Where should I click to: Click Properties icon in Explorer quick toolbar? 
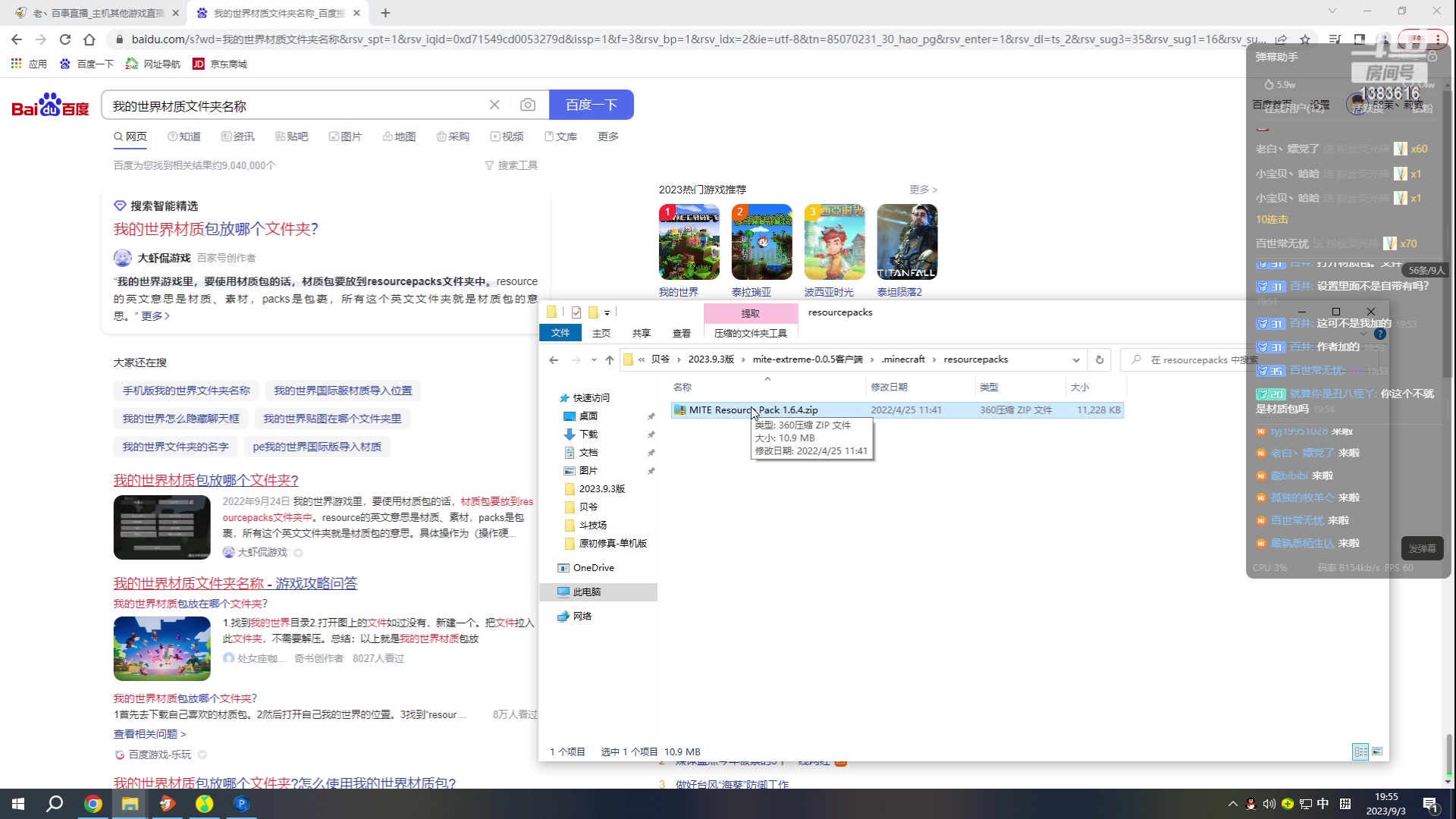[576, 312]
